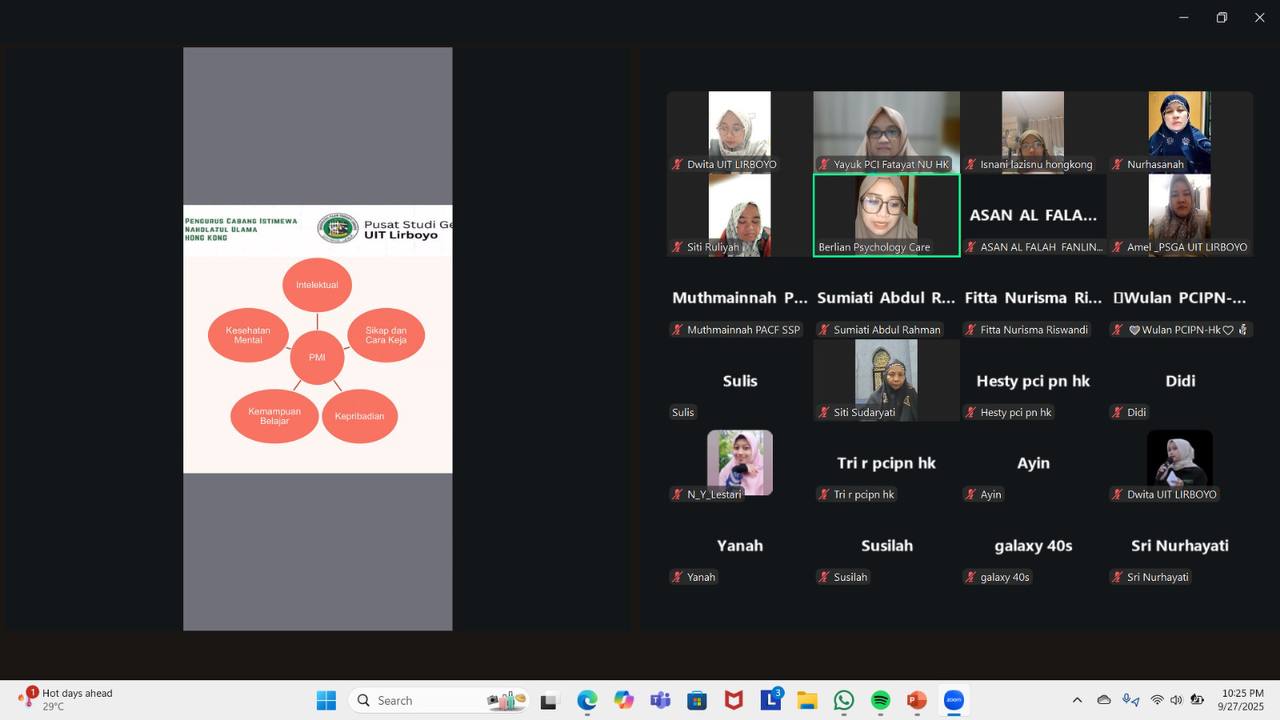Open the volume control in the tray
1280x720 pixels.
[x=1176, y=700]
